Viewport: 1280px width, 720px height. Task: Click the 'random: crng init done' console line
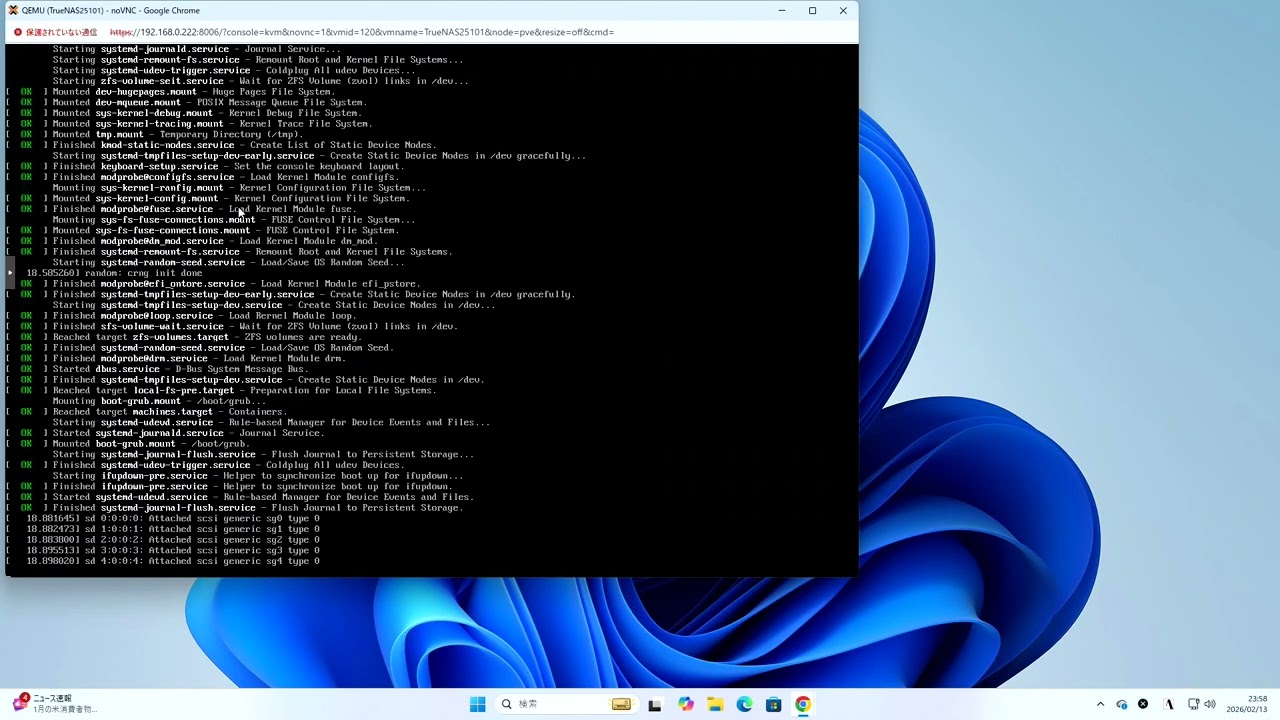coord(114,273)
